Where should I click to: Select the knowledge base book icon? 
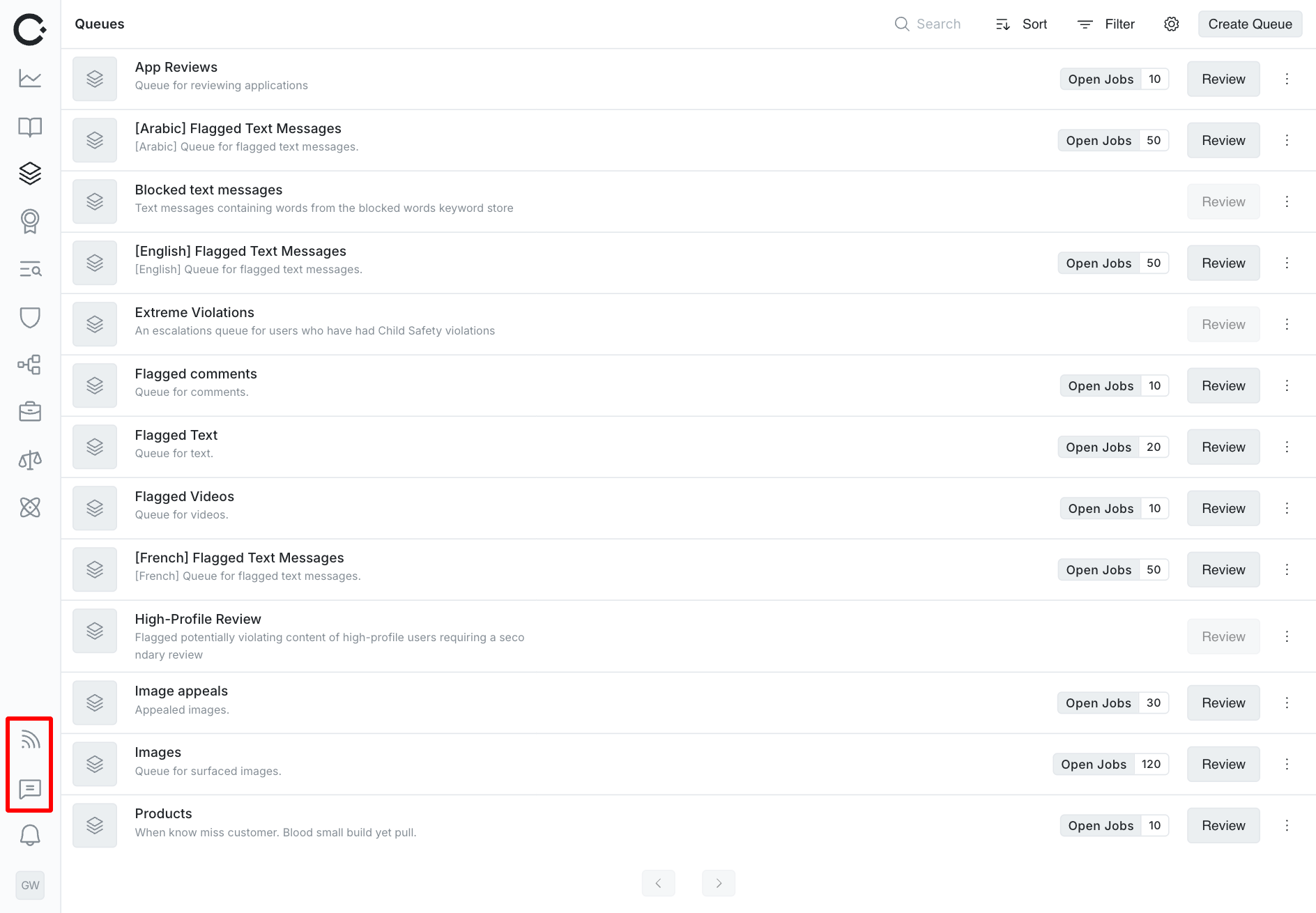click(x=30, y=127)
